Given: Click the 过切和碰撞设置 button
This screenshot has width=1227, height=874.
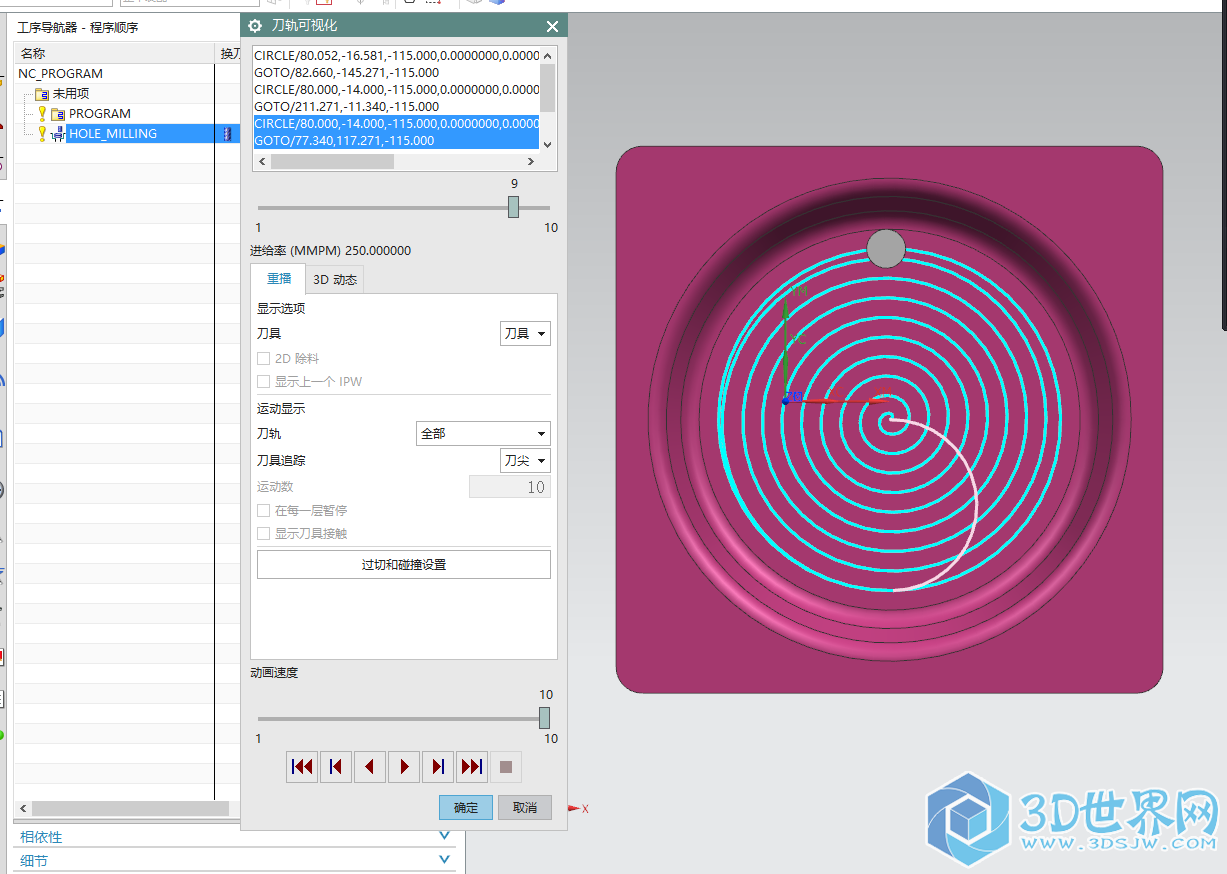Looking at the screenshot, I should point(404,565).
